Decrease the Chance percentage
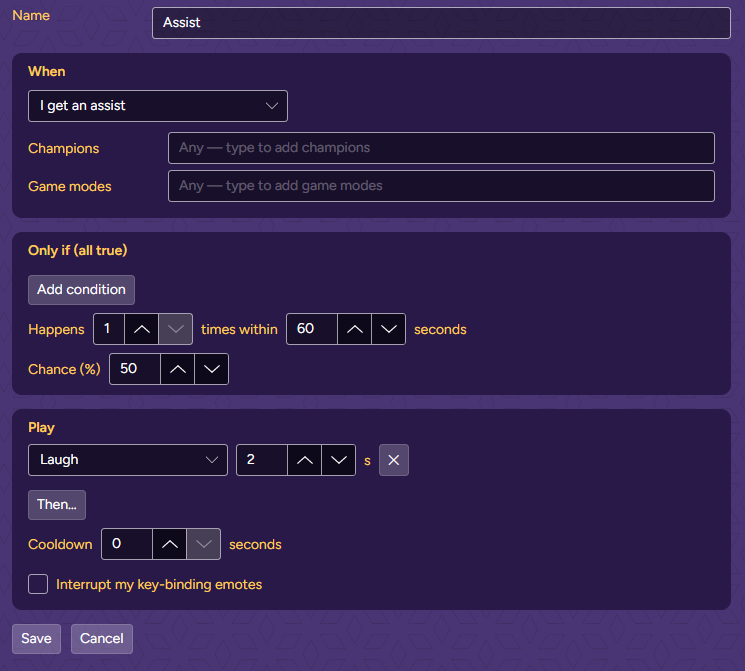 pos(211,369)
